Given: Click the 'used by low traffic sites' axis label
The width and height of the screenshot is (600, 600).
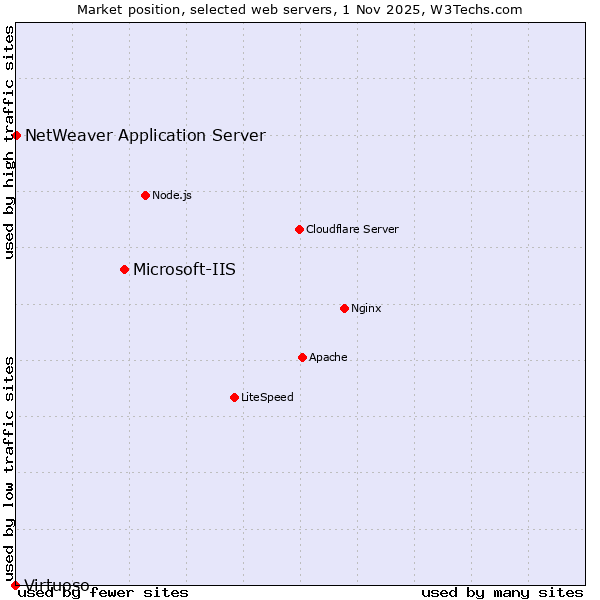Looking at the screenshot, I should (9, 462).
